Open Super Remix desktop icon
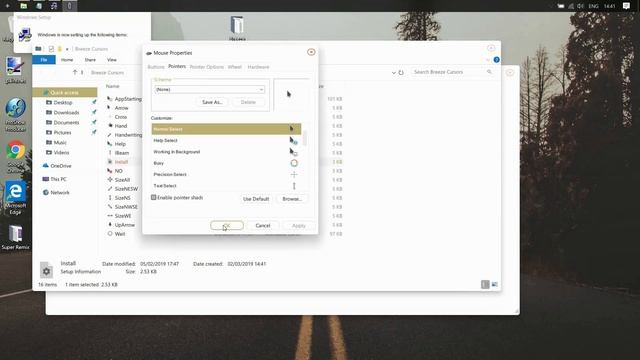The height and width of the screenshot is (360, 640). pos(16,237)
